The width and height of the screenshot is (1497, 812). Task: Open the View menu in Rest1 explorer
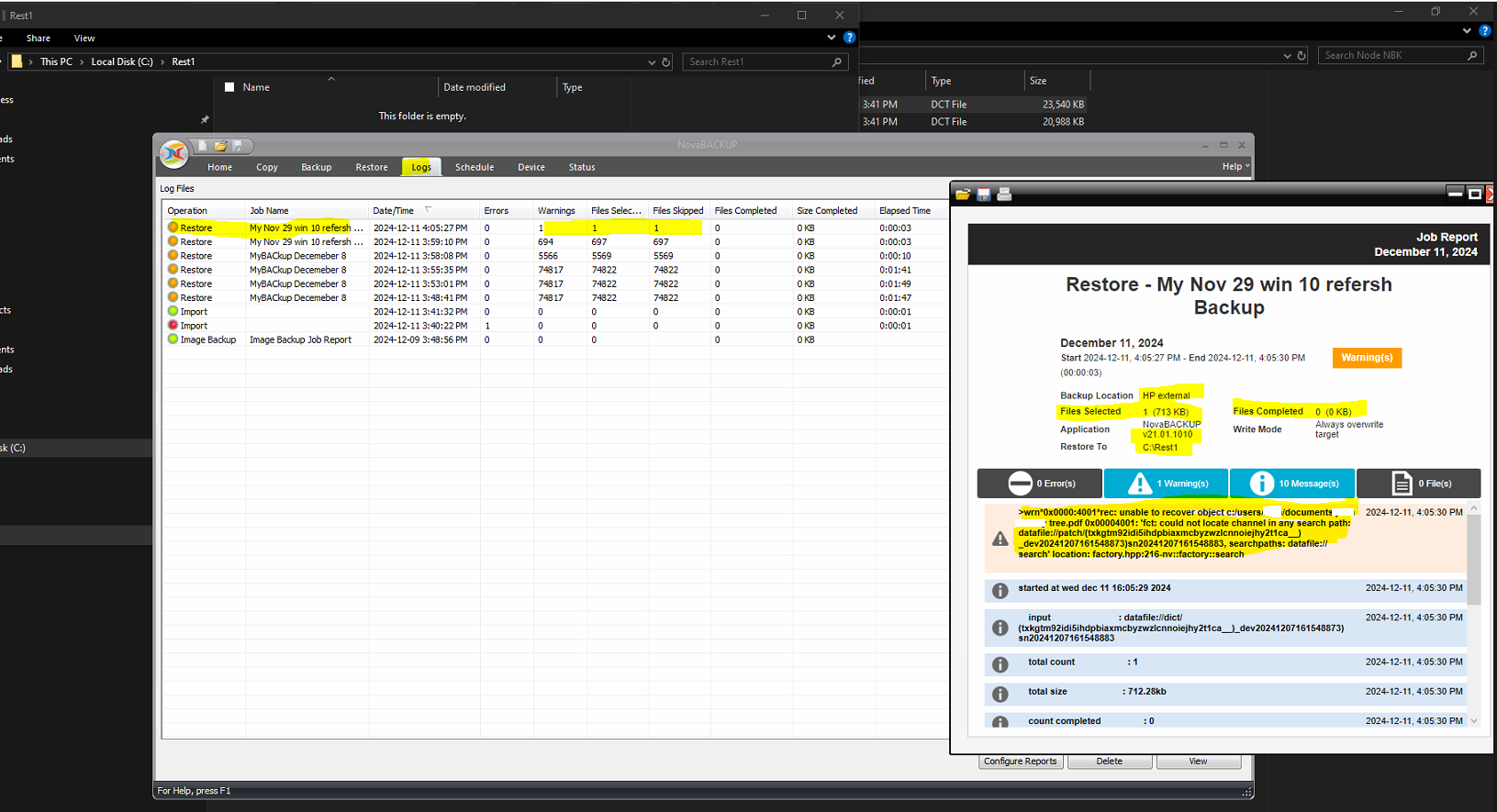tap(84, 39)
